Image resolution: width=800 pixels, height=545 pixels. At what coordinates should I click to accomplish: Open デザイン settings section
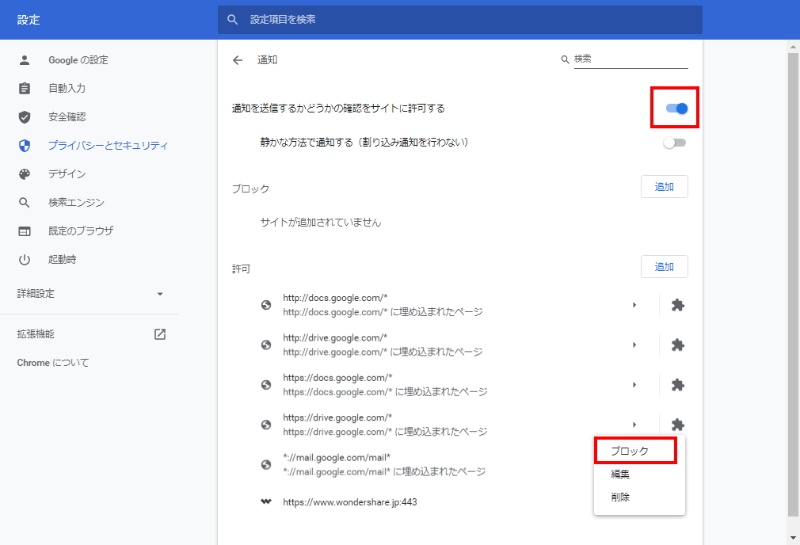[67, 174]
